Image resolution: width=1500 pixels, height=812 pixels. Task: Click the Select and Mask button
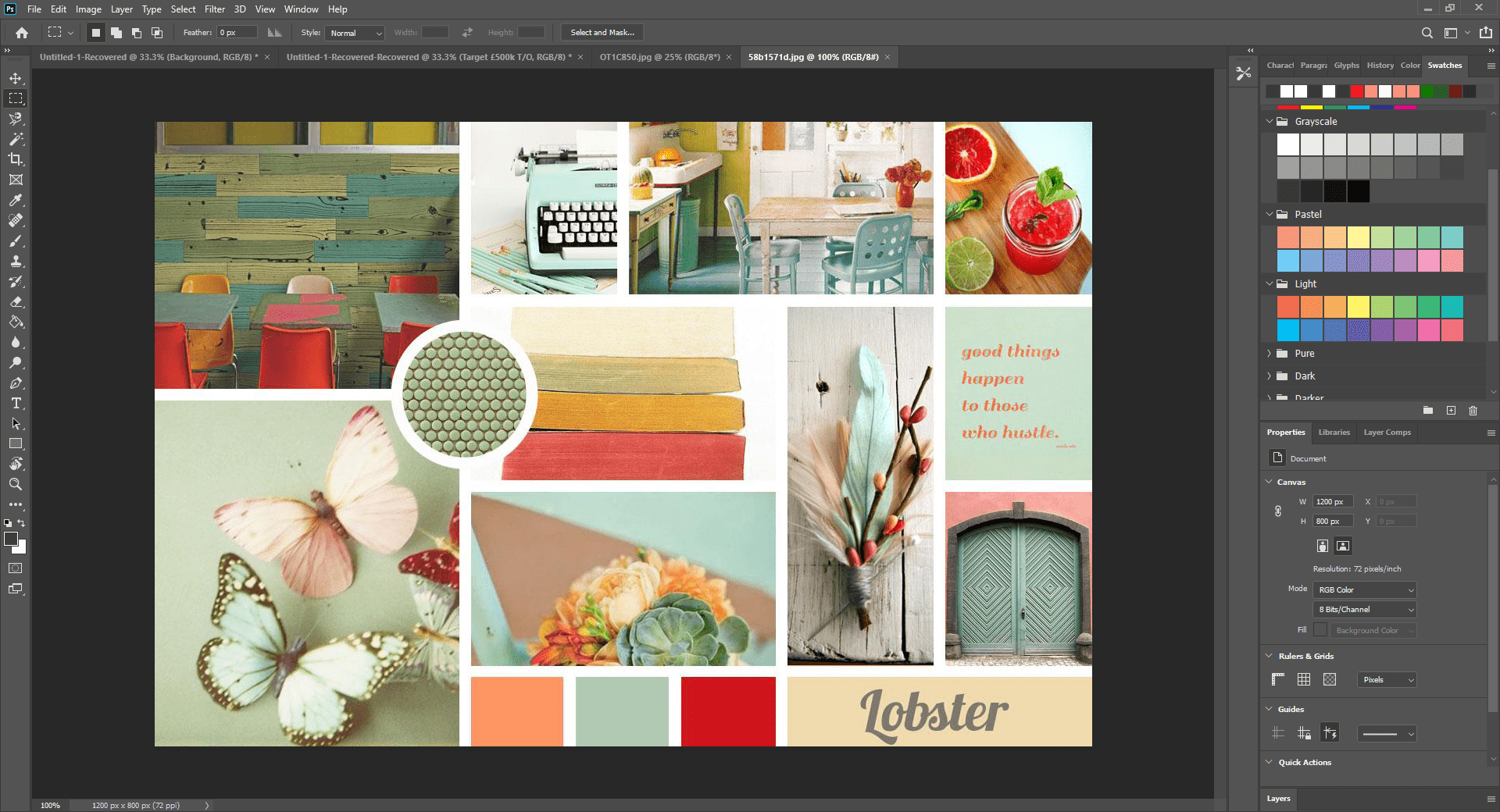pos(602,32)
